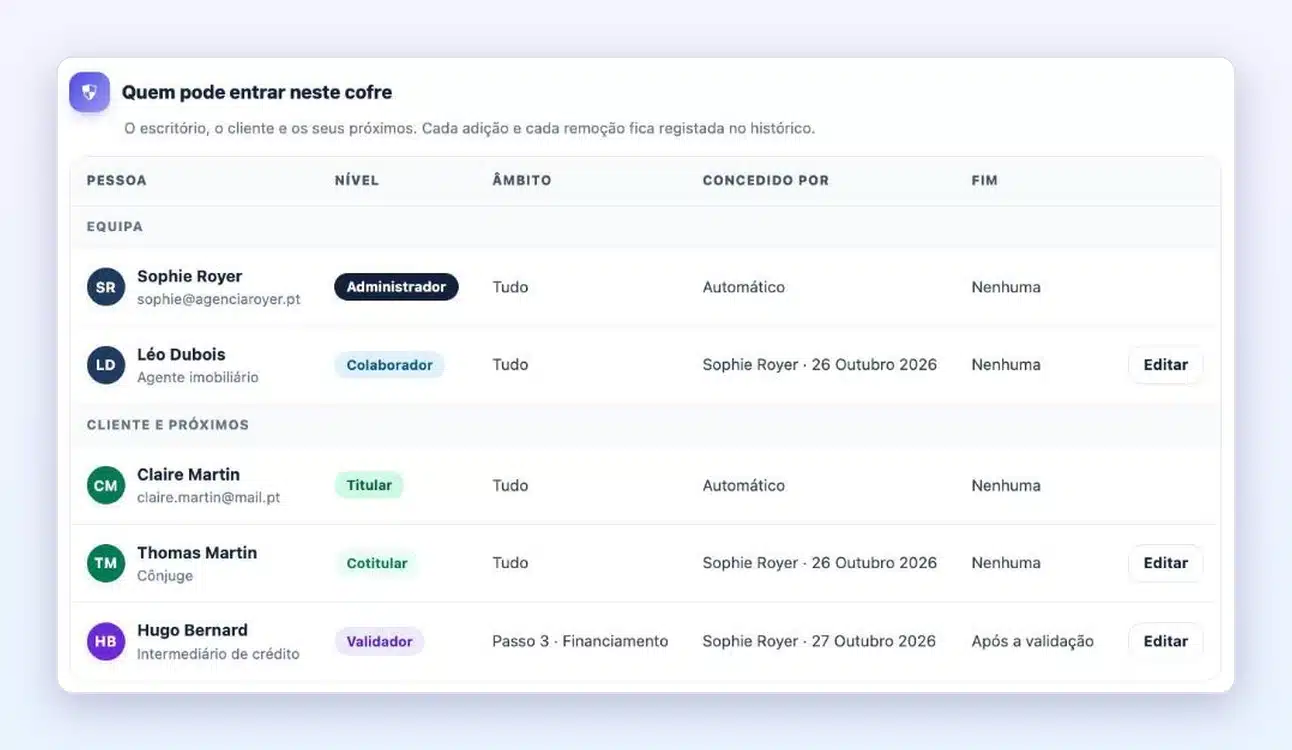Click the shield icon beside the vault title
The height and width of the screenshot is (750, 1292).
click(89, 92)
